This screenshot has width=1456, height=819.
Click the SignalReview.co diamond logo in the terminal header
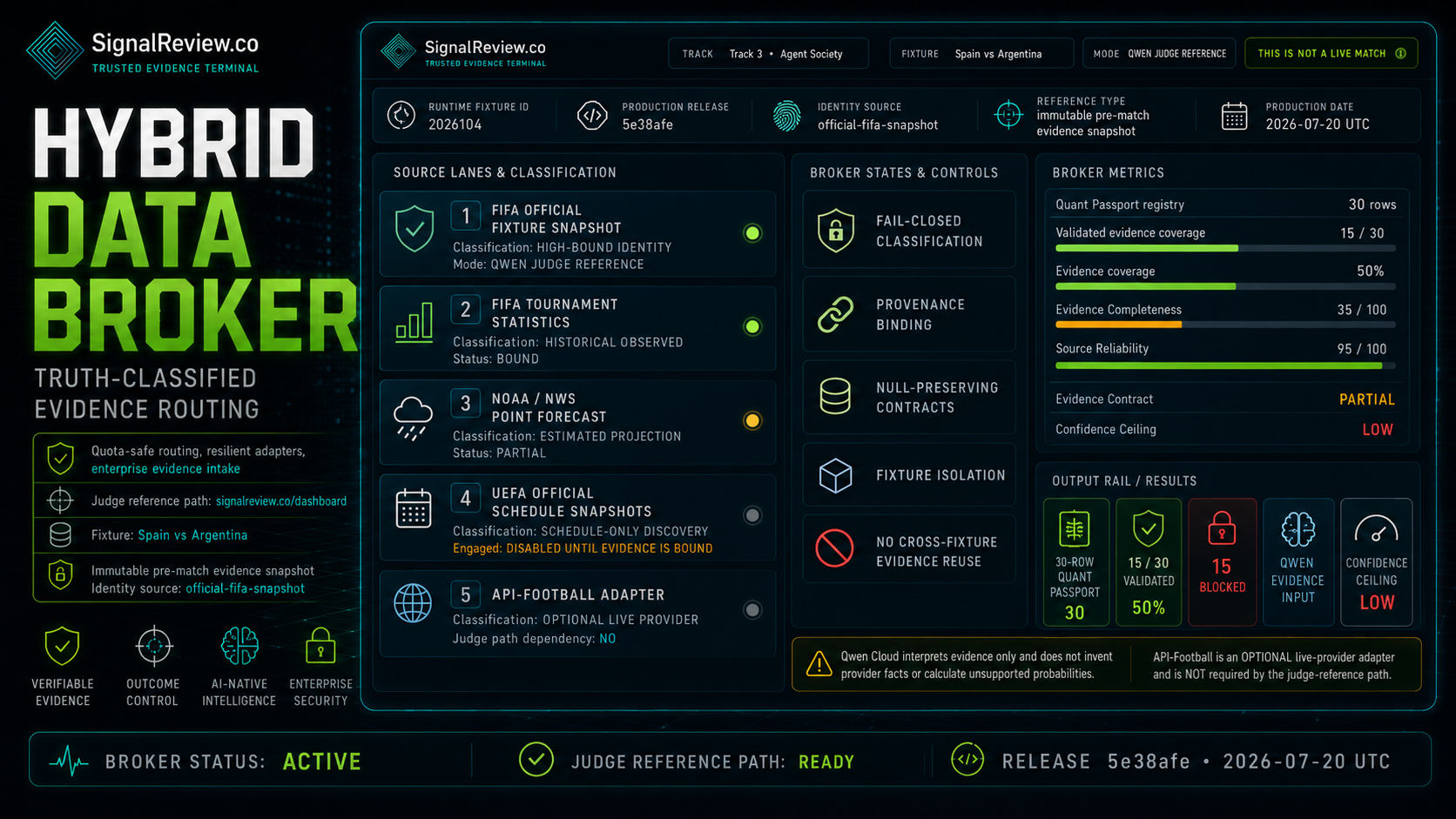coord(399,51)
